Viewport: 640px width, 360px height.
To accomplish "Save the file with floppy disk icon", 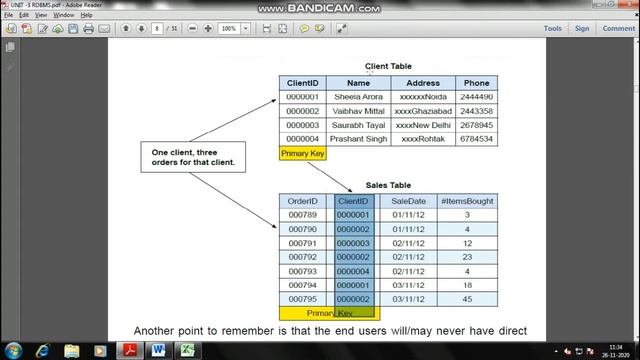I will [73, 29].
